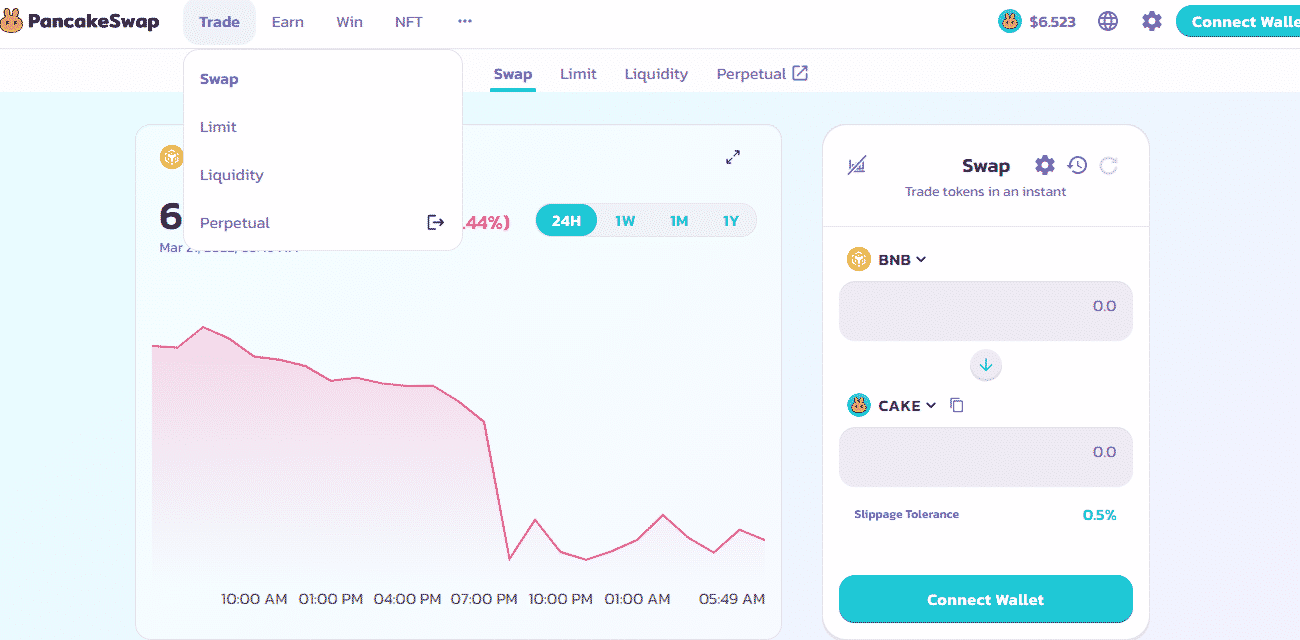Click the 'Trade tokens in an instant' subtitle

pos(986,191)
